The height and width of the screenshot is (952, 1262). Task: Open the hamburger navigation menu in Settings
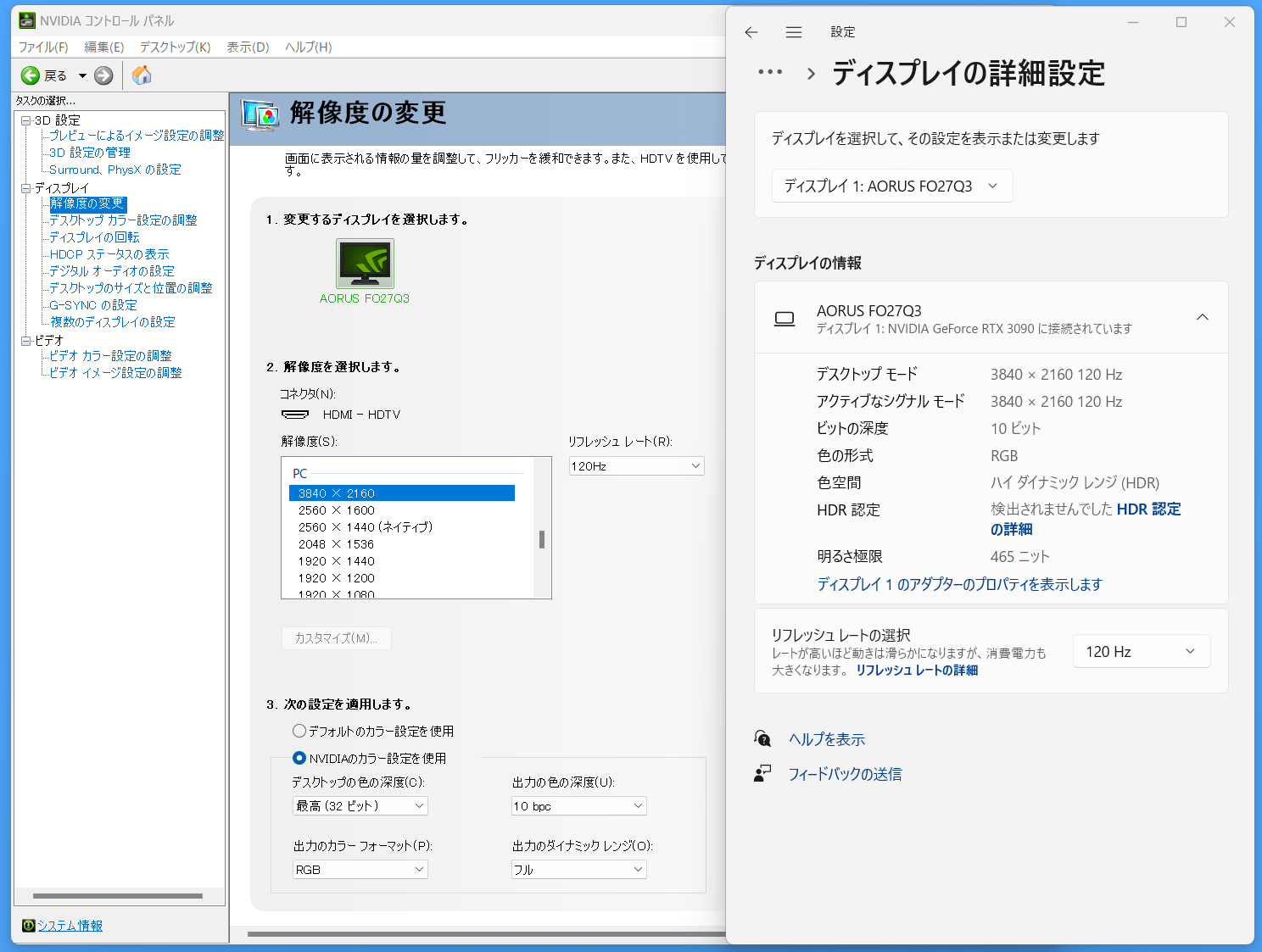[794, 32]
